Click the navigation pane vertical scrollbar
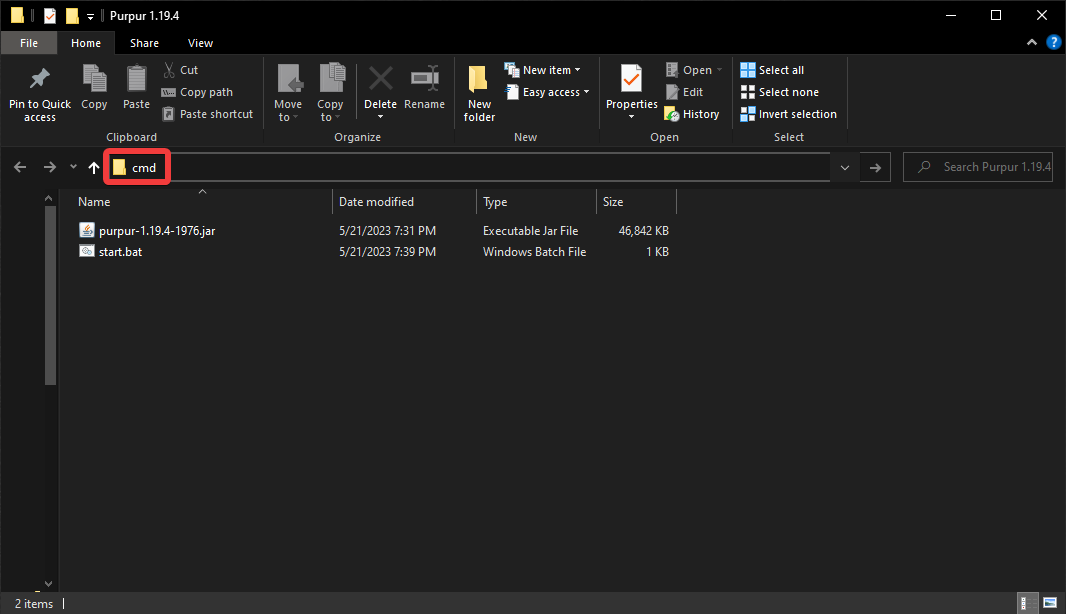The image size is (1066, 614). click(50, 290)
